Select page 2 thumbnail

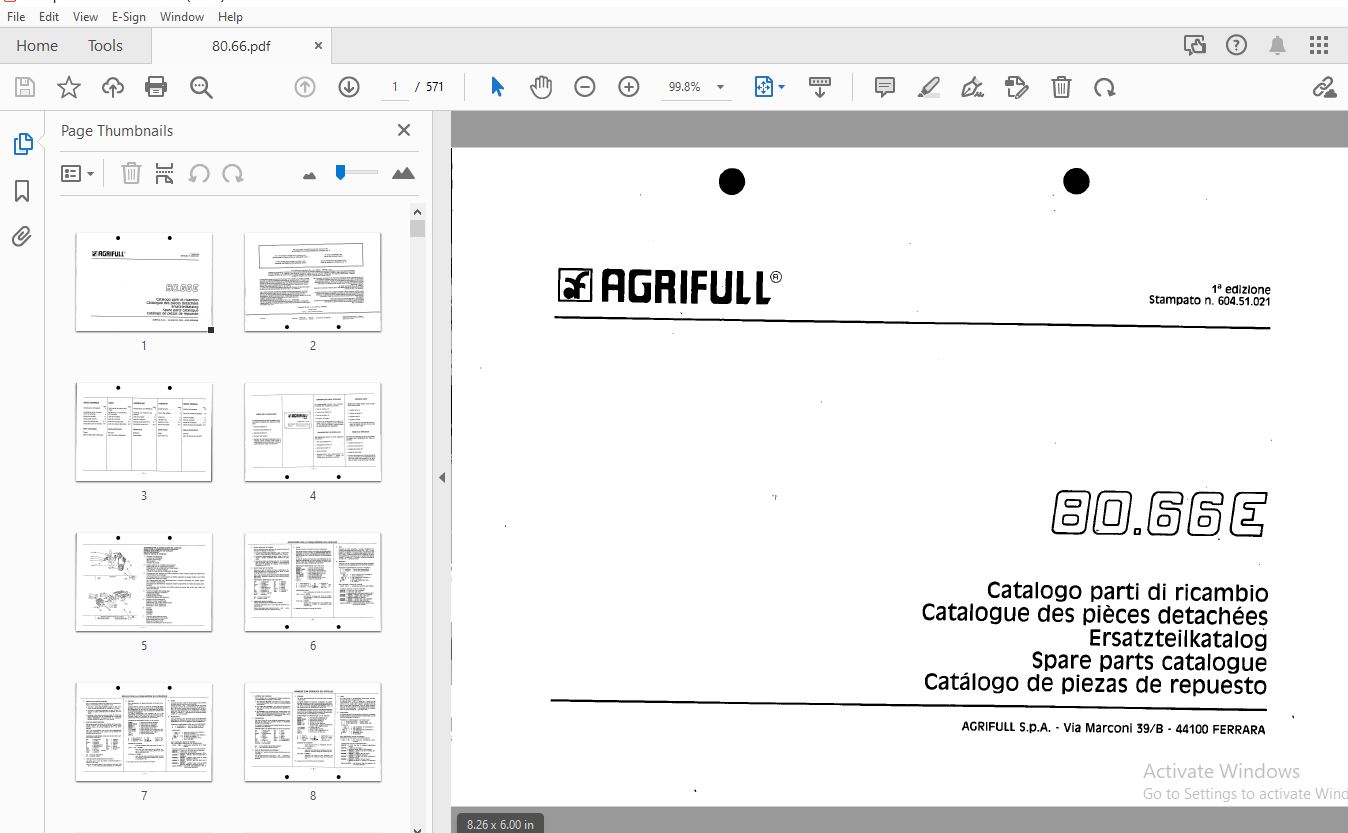pyautogui.click(x=313, y=282)
